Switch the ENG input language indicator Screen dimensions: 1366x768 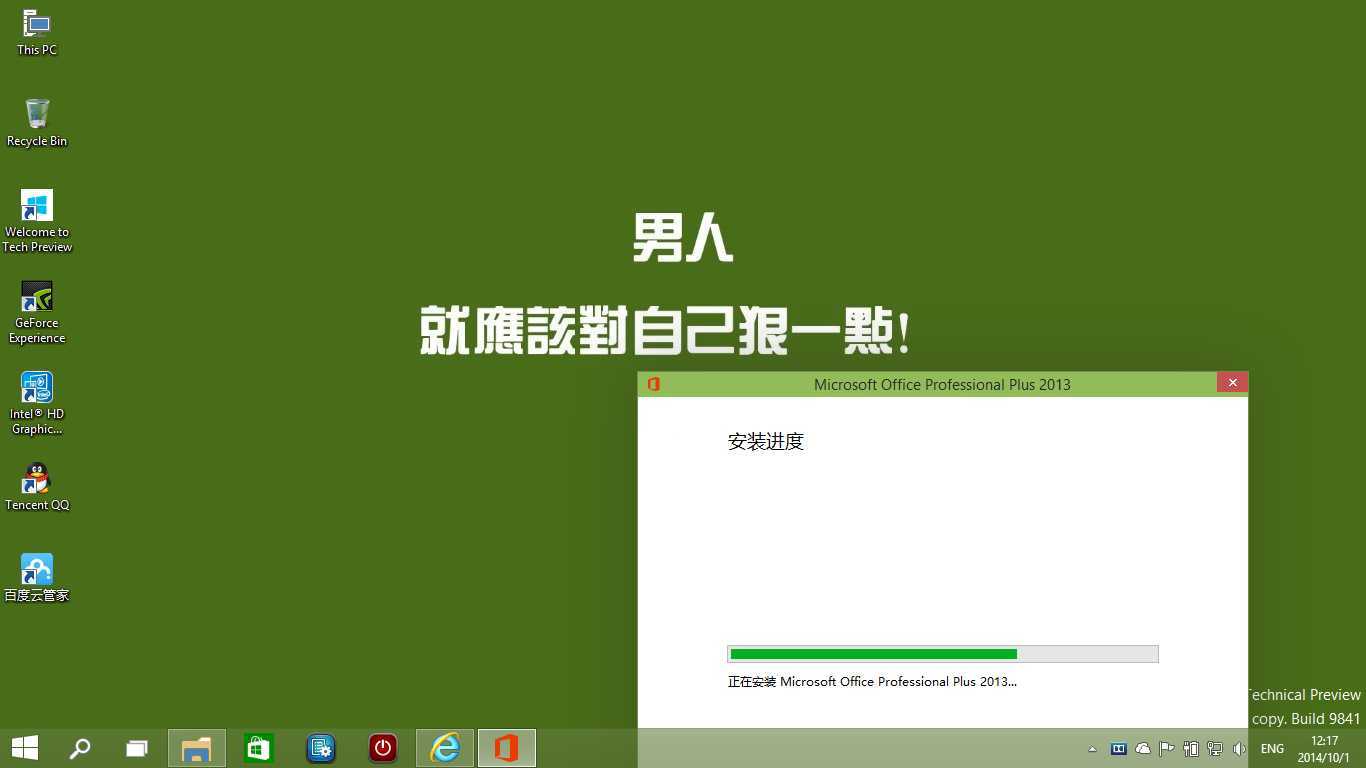coord(1272,749)
